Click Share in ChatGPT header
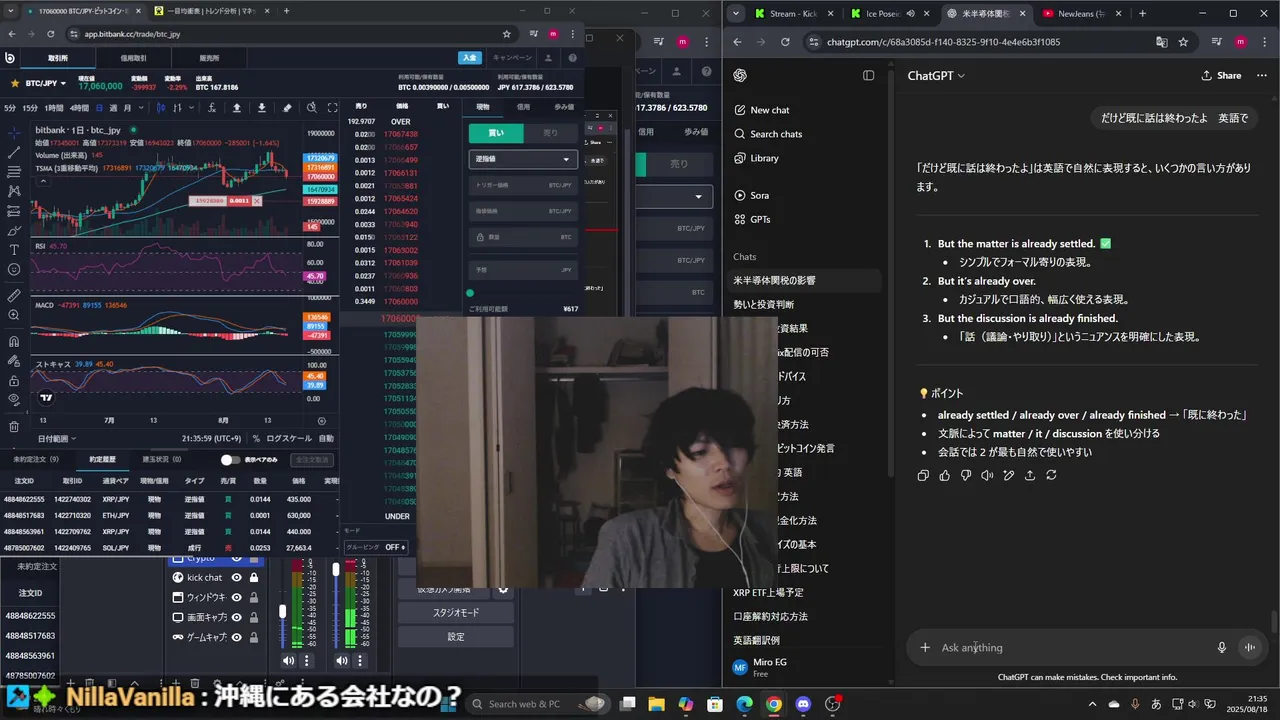 point(1221,75)
